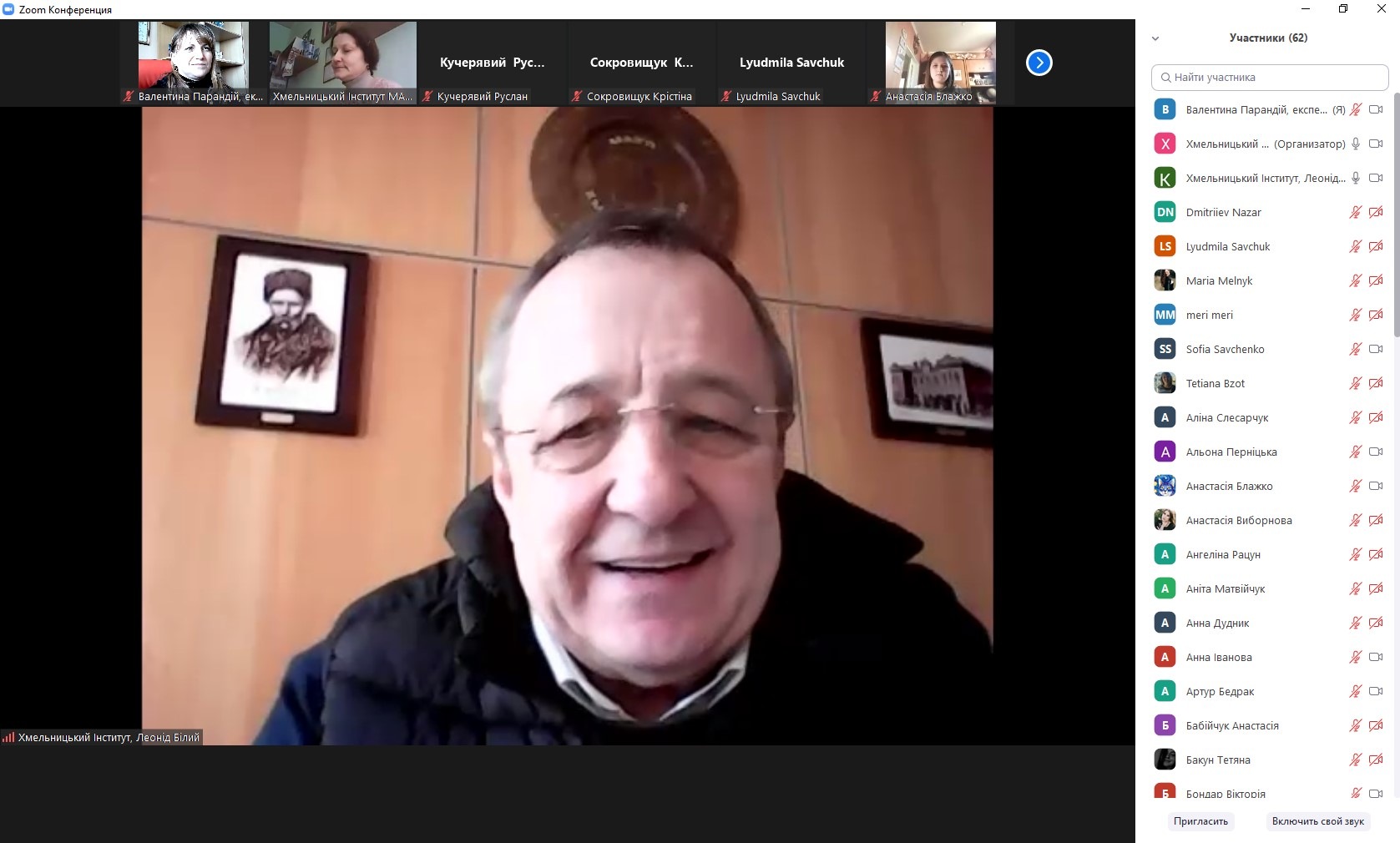
Task: Maximize the Zoom Конференция window
Action: click(x=1343, y=9)
